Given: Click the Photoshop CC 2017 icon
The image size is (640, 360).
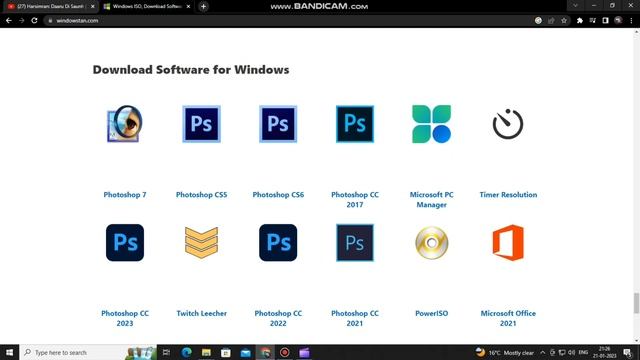Looking at the screenshot, I should tap(355, 124).
